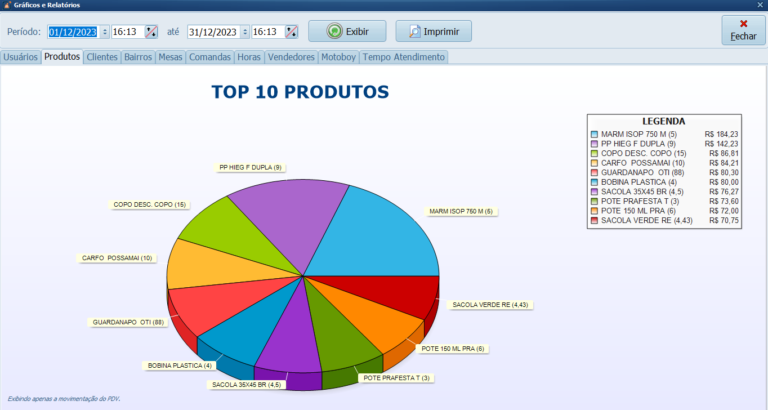Viewport: 768px width, 410px height.
Task: Click pie label 'PP HIEG F DUPLA (9)'
Action: (x=250, y=168)
